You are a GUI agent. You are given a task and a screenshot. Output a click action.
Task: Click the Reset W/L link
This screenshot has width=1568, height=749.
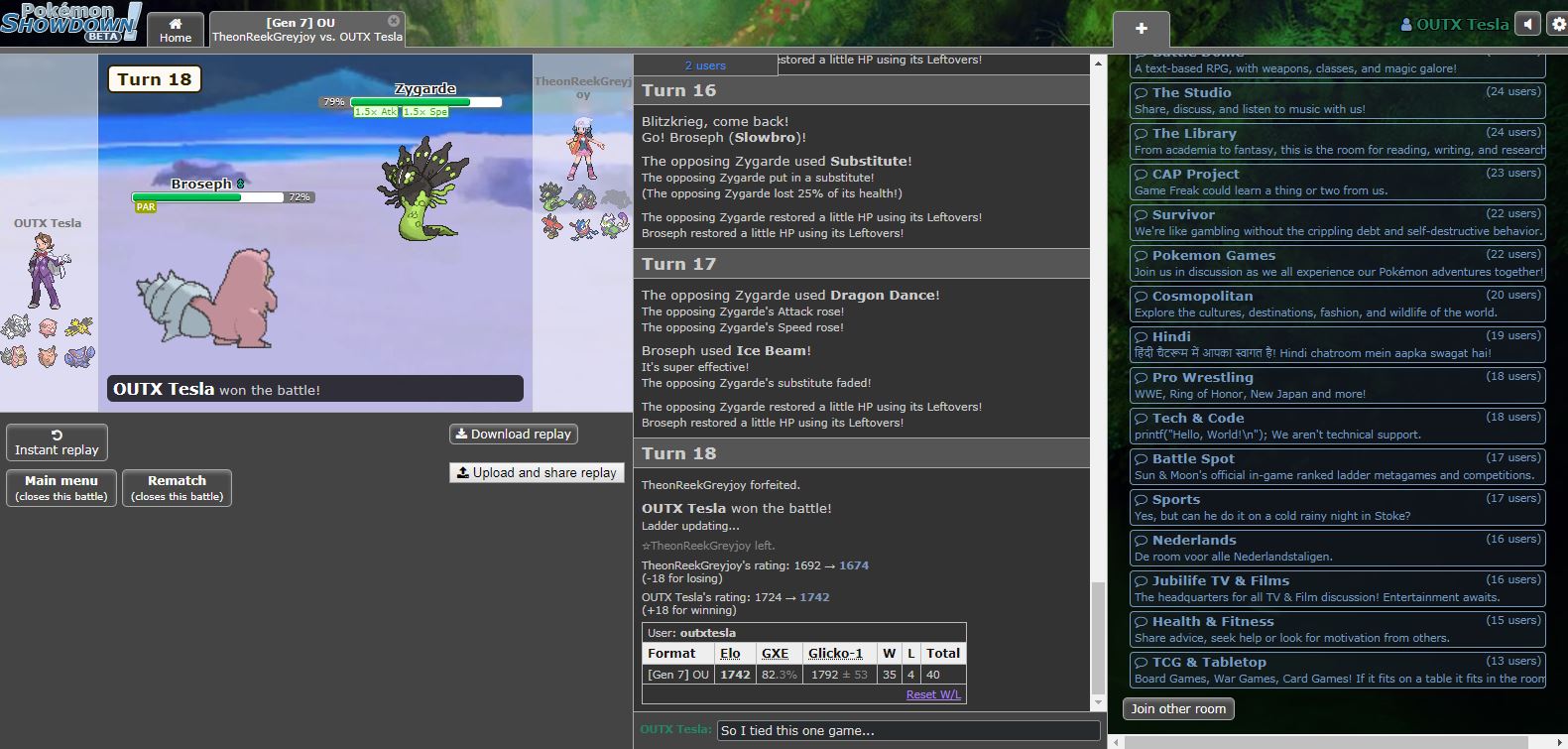tap(933, 694)
